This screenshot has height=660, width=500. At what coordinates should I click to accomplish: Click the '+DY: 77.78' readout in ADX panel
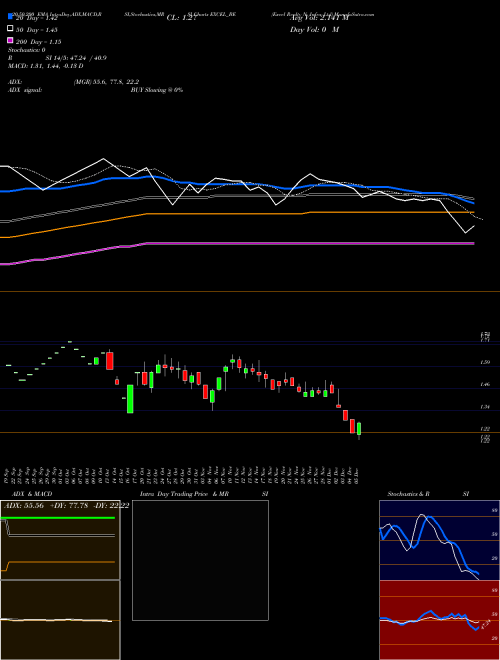coord(69,506)
